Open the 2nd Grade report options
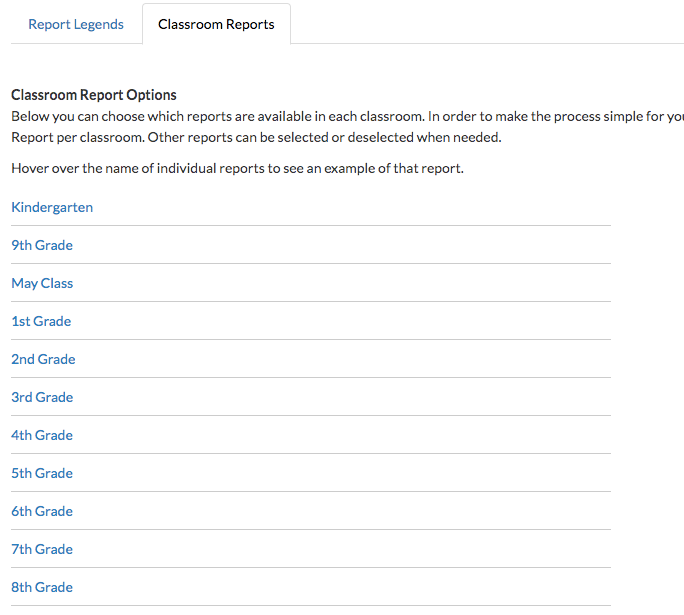The height and width of the screenshot is (615, 684). pos(43,359)
